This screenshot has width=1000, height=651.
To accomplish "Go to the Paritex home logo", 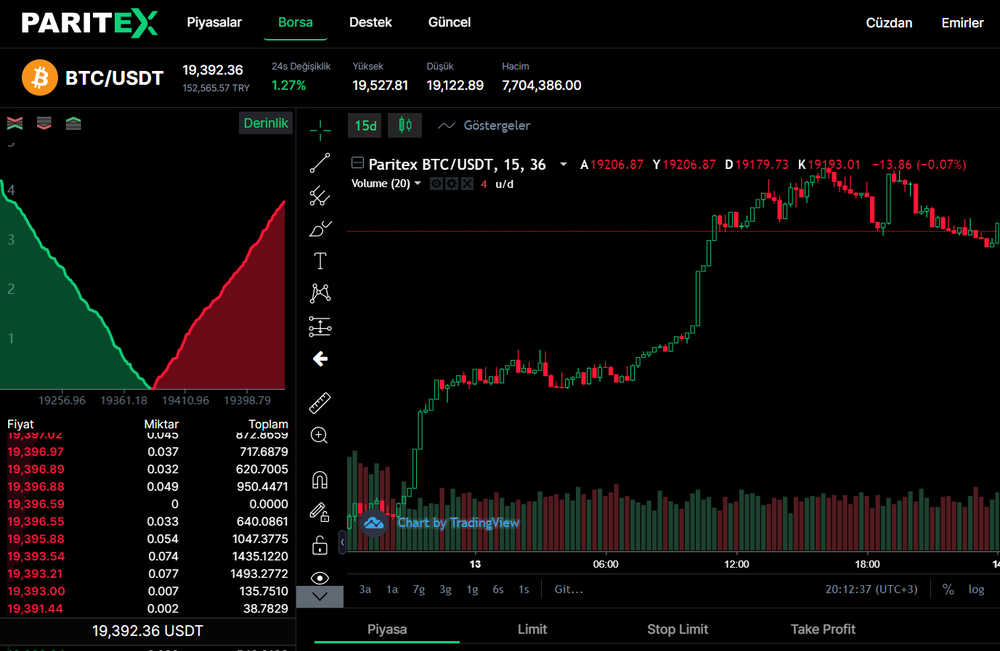I will (x=89, y=23).
